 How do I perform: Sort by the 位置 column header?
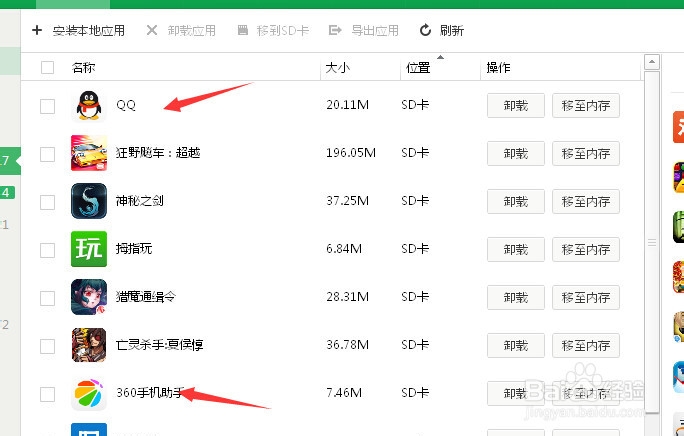tap(418, 68)
